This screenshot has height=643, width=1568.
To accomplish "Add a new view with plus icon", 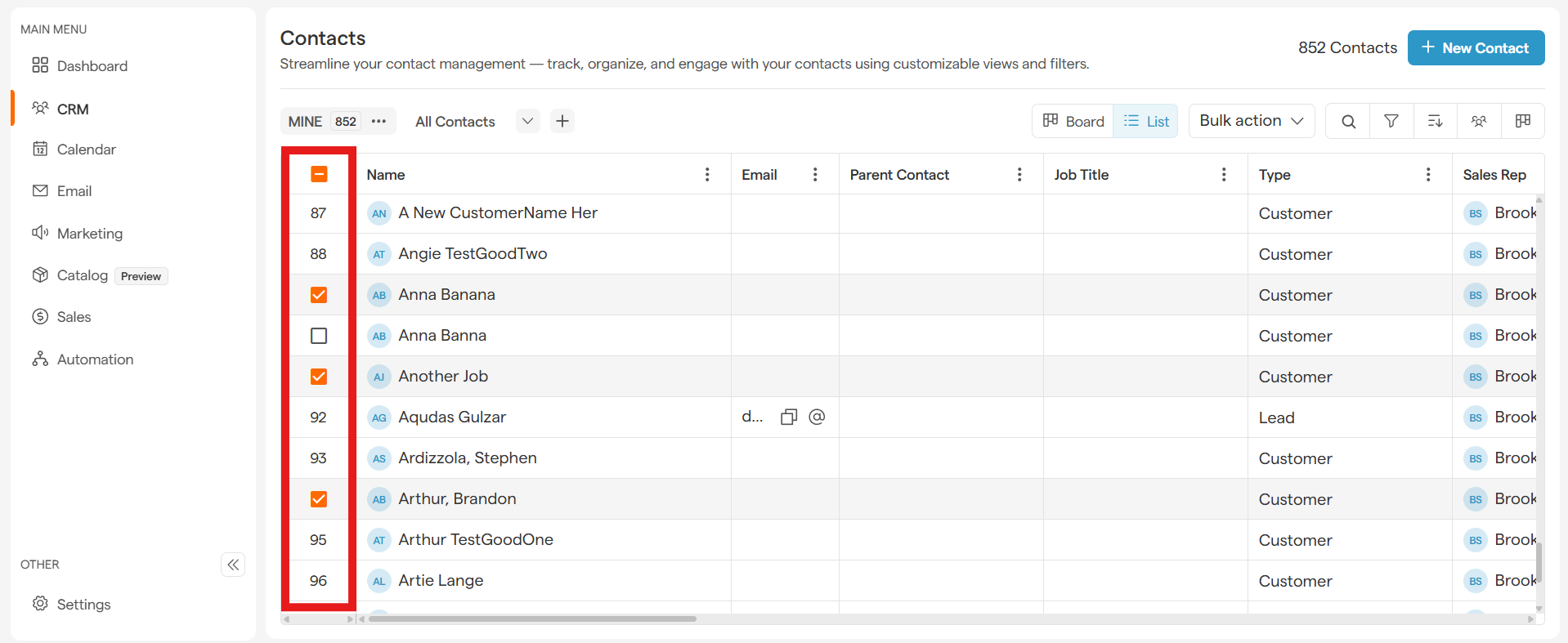I will point(562,122).
